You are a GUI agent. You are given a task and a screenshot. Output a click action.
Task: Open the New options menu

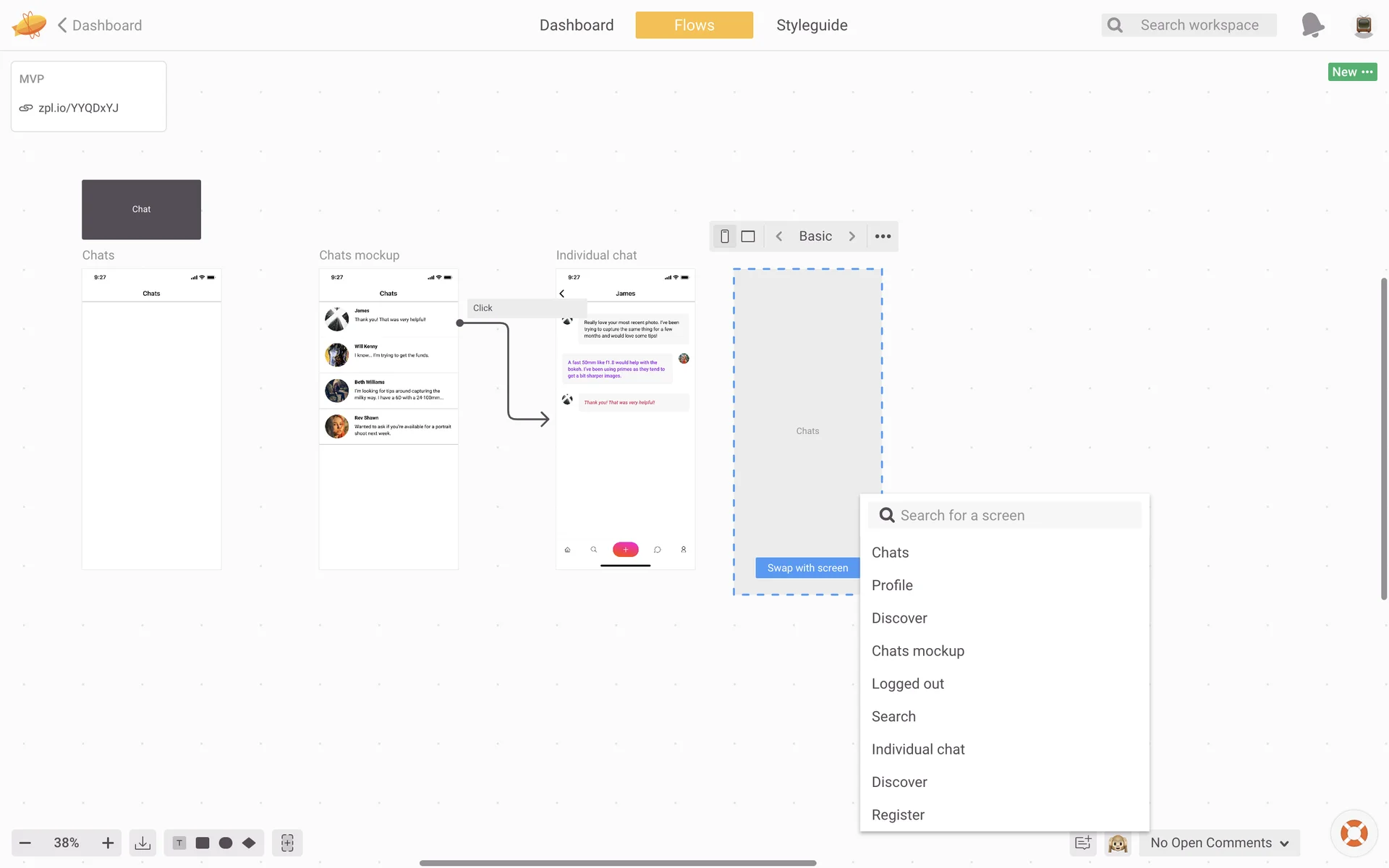pos(1352,72)
